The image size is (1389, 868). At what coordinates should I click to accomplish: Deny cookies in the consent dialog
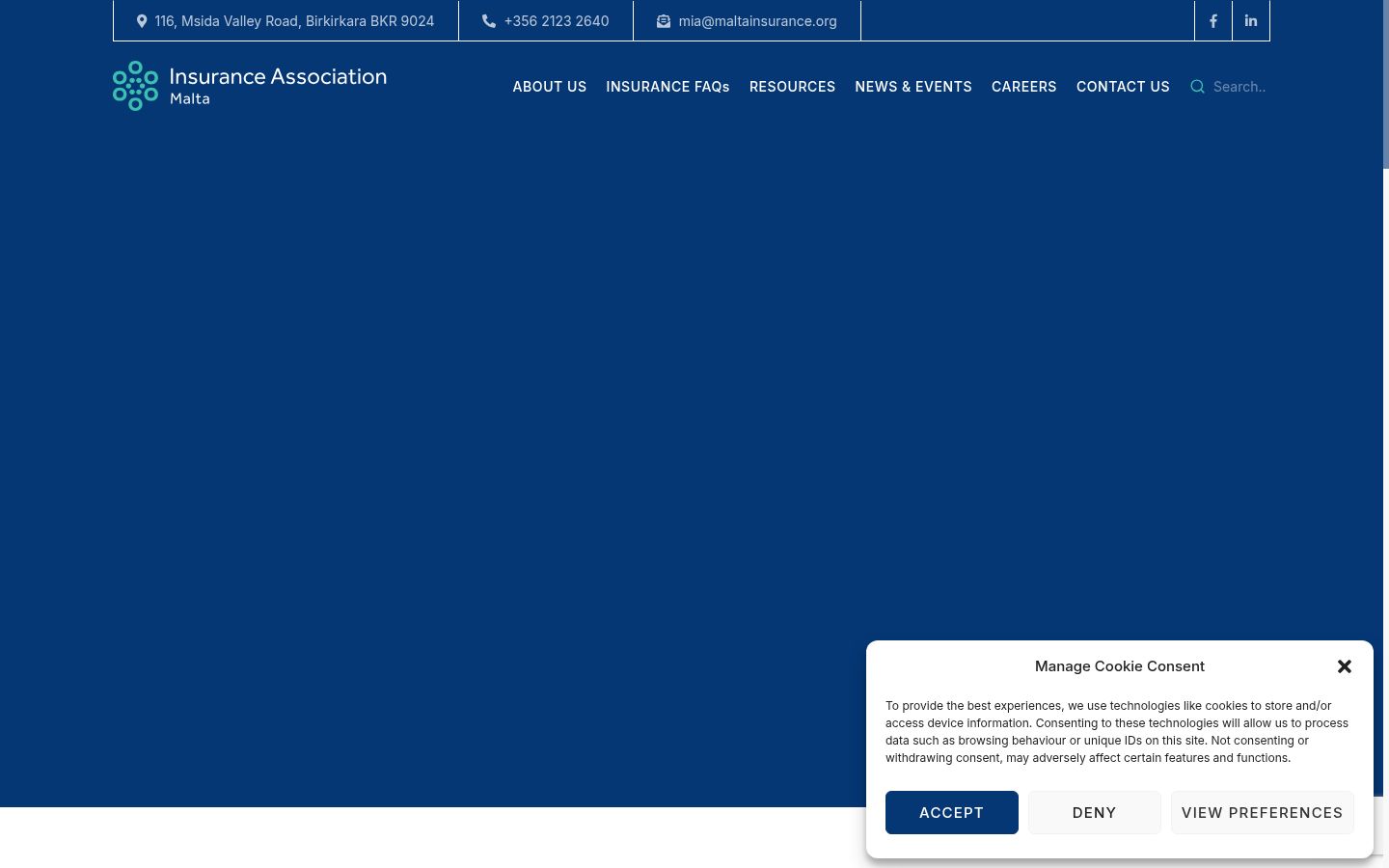[x=1095, y=813]
